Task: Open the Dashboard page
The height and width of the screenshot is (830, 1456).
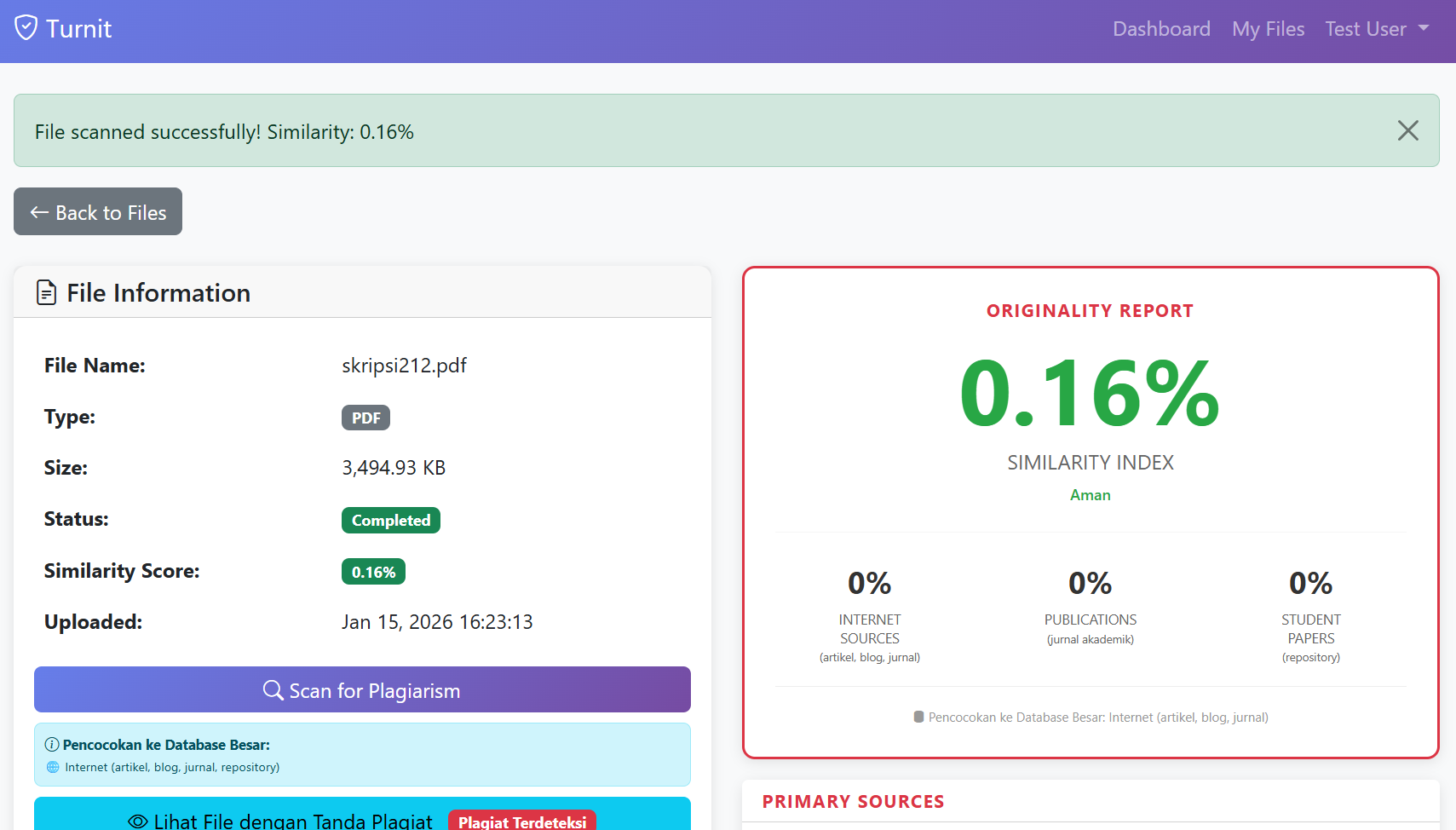Action: [1161, 29]
